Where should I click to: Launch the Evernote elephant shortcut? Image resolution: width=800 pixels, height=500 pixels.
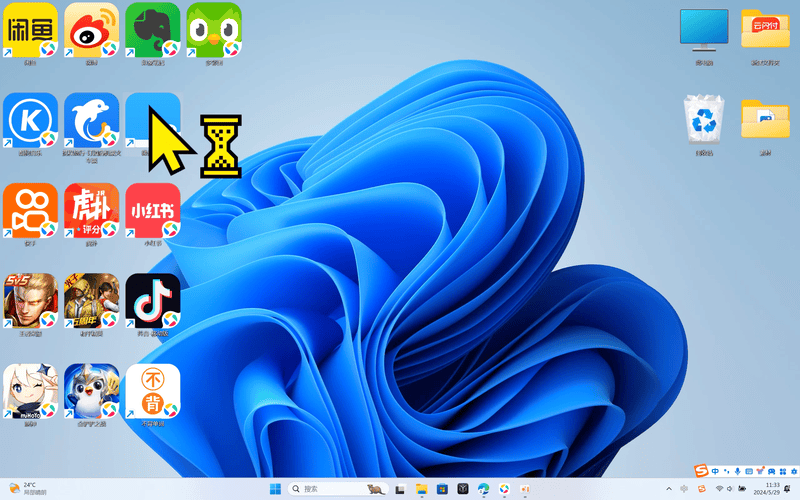(152, 30)
